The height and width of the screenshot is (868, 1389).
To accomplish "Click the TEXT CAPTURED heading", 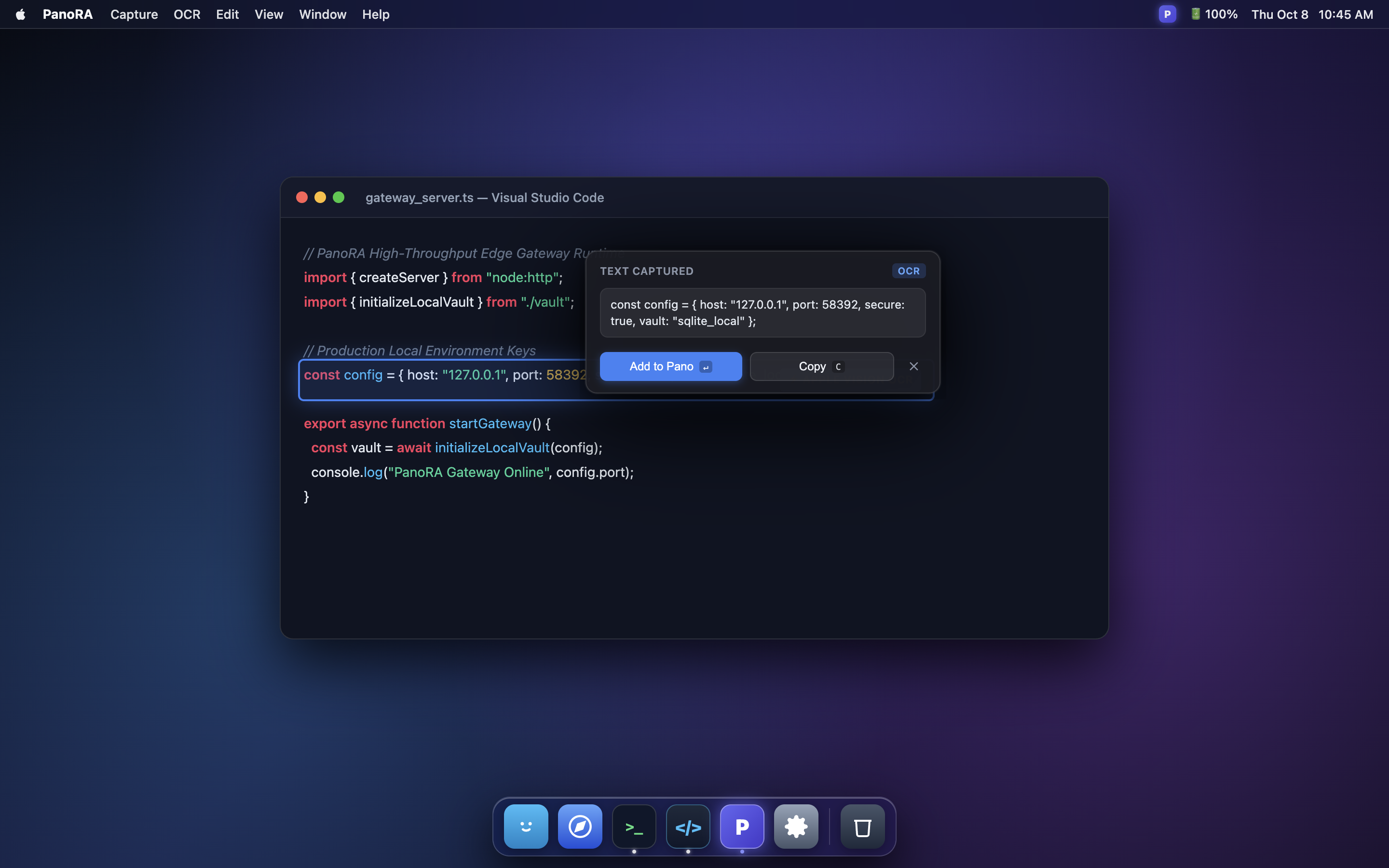I will 646,271.
